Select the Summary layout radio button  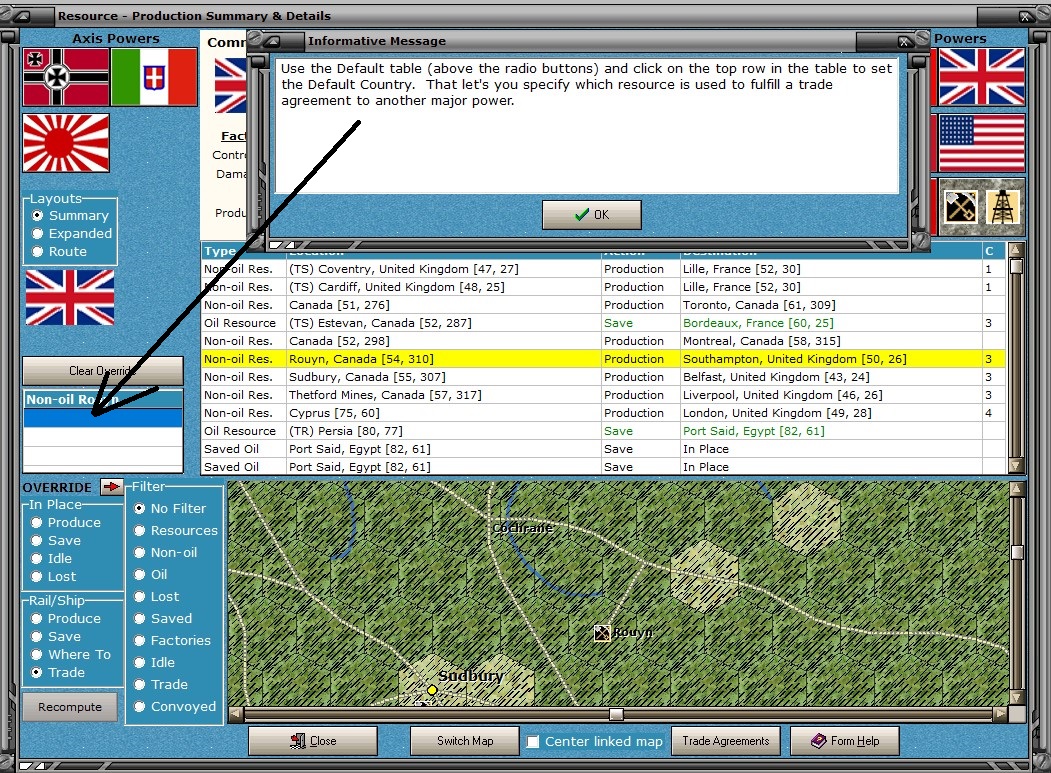pos(38,215)
